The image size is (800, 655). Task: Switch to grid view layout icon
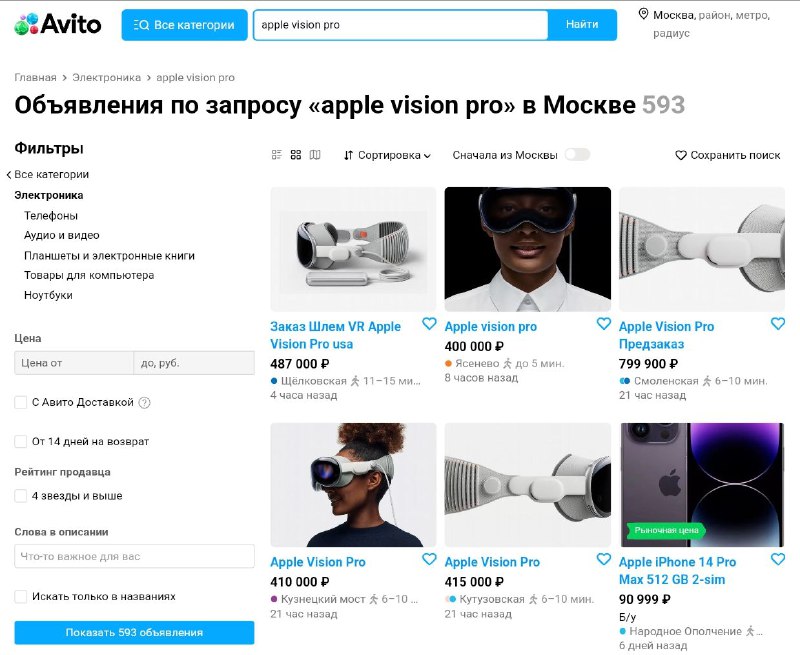(x=296, y=155)
